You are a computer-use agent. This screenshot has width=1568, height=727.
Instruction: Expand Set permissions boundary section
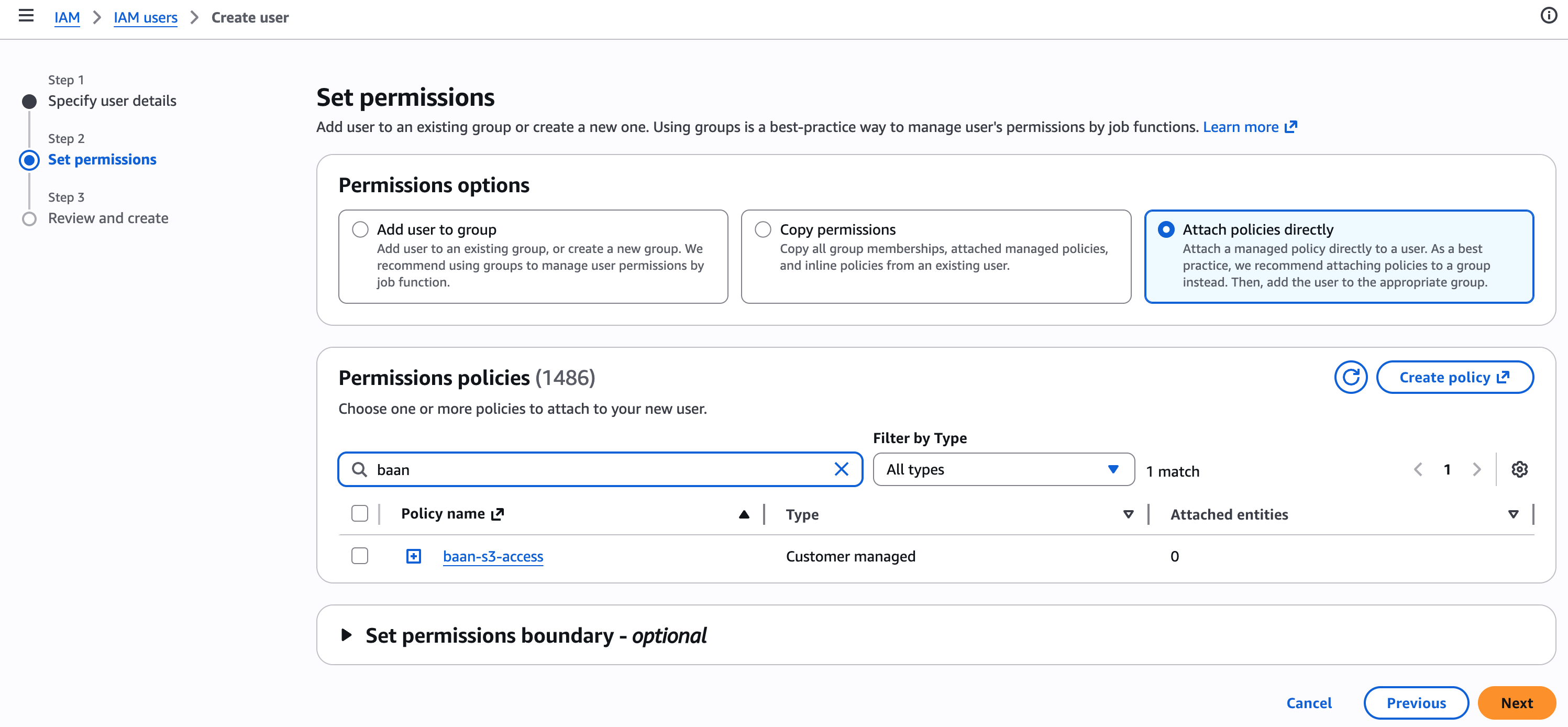point(346,635)
